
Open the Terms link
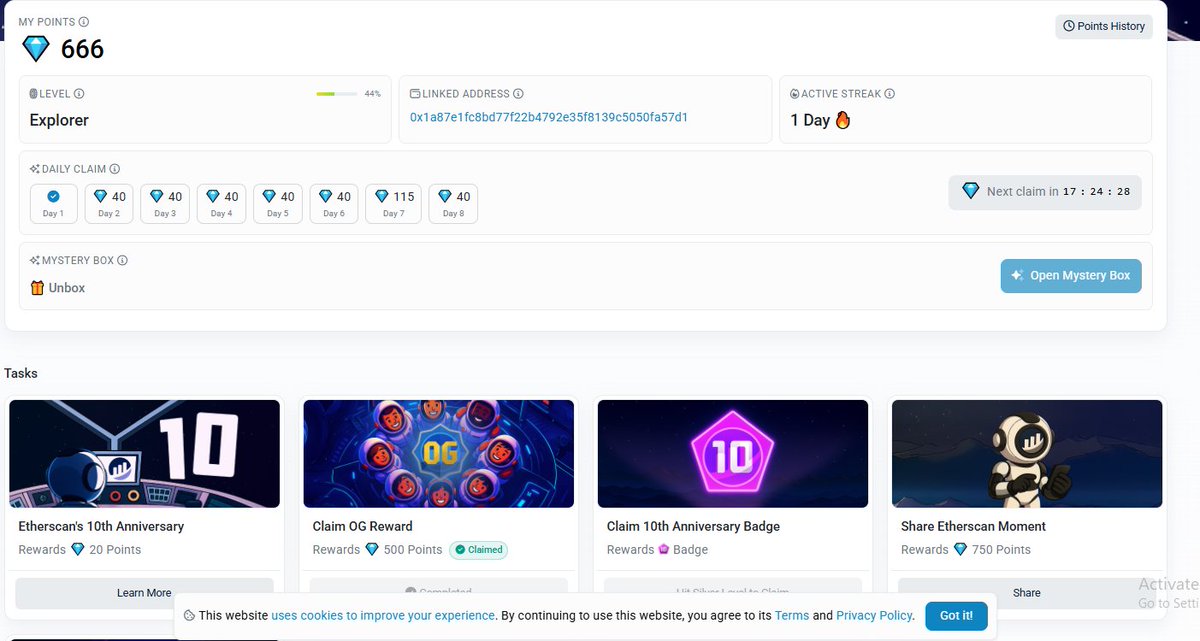(792, 616)
